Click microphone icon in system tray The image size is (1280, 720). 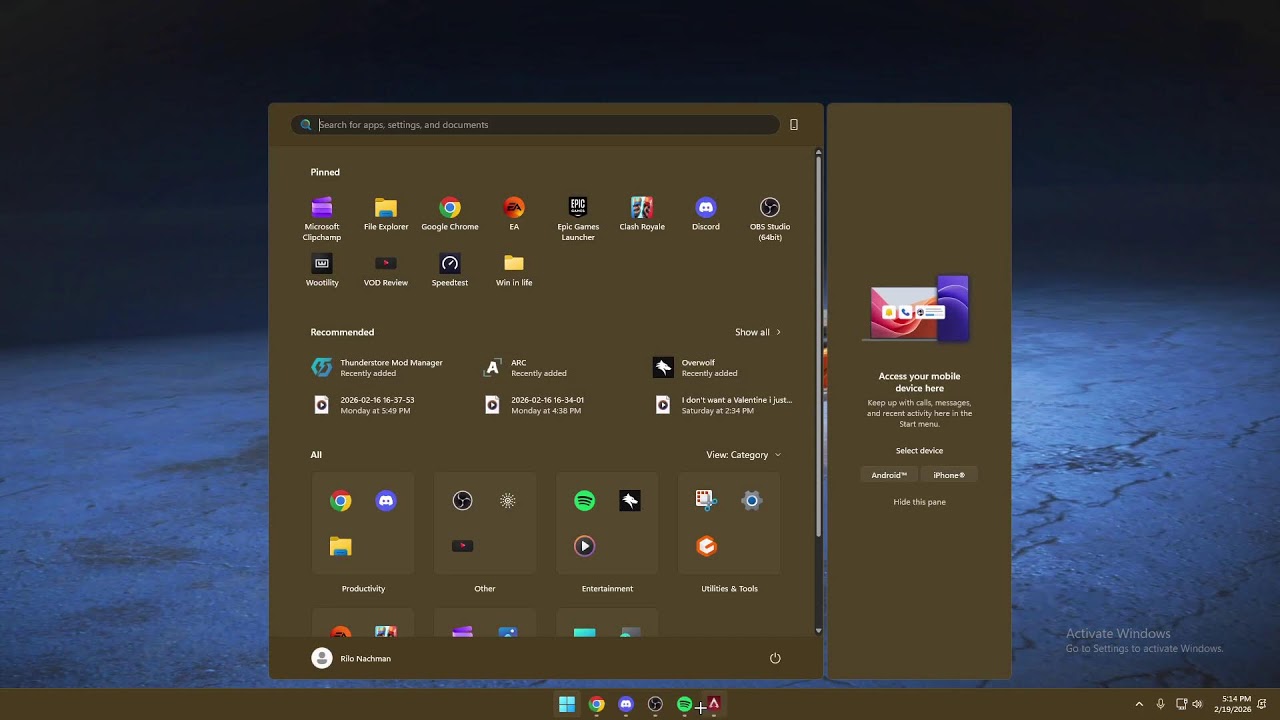[1160, 704]
